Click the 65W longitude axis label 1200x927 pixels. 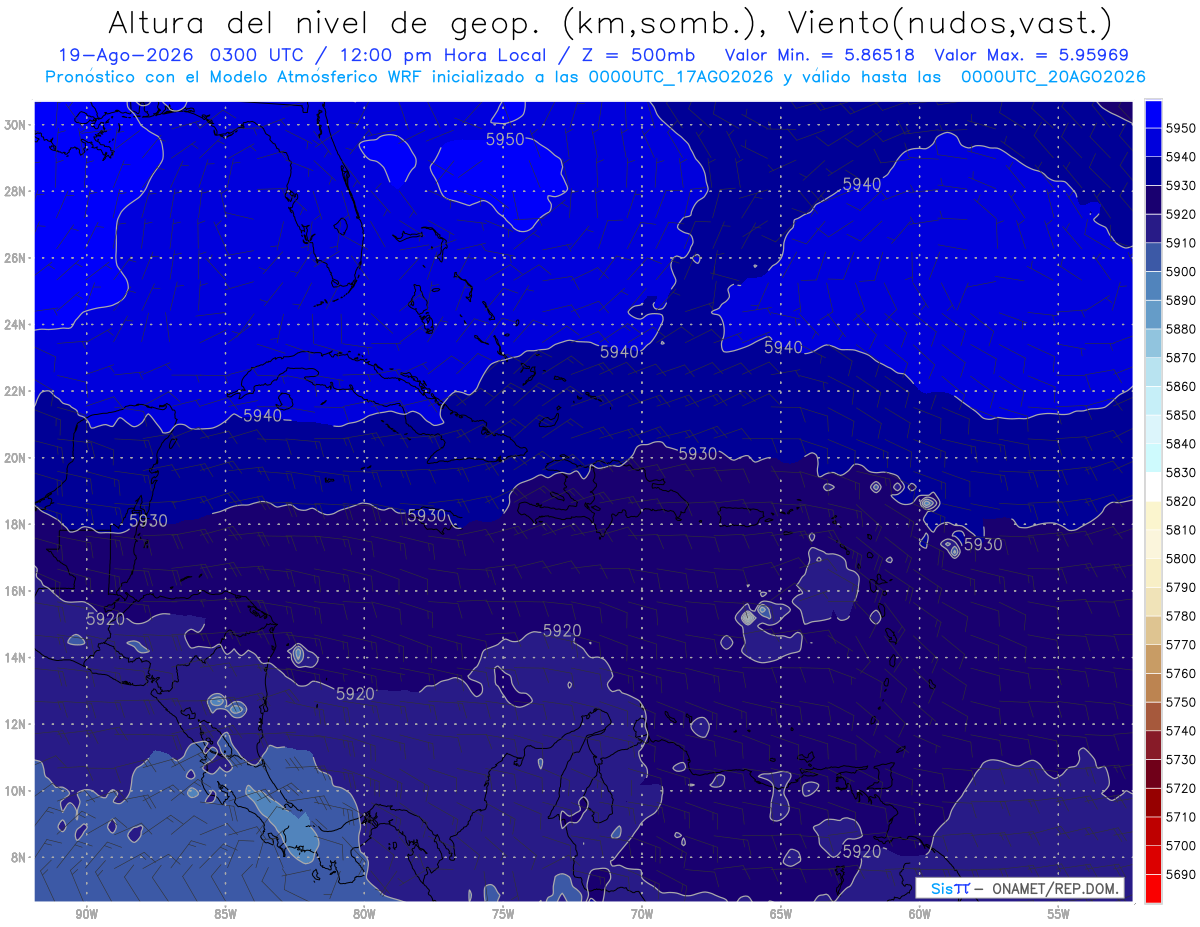781,914
